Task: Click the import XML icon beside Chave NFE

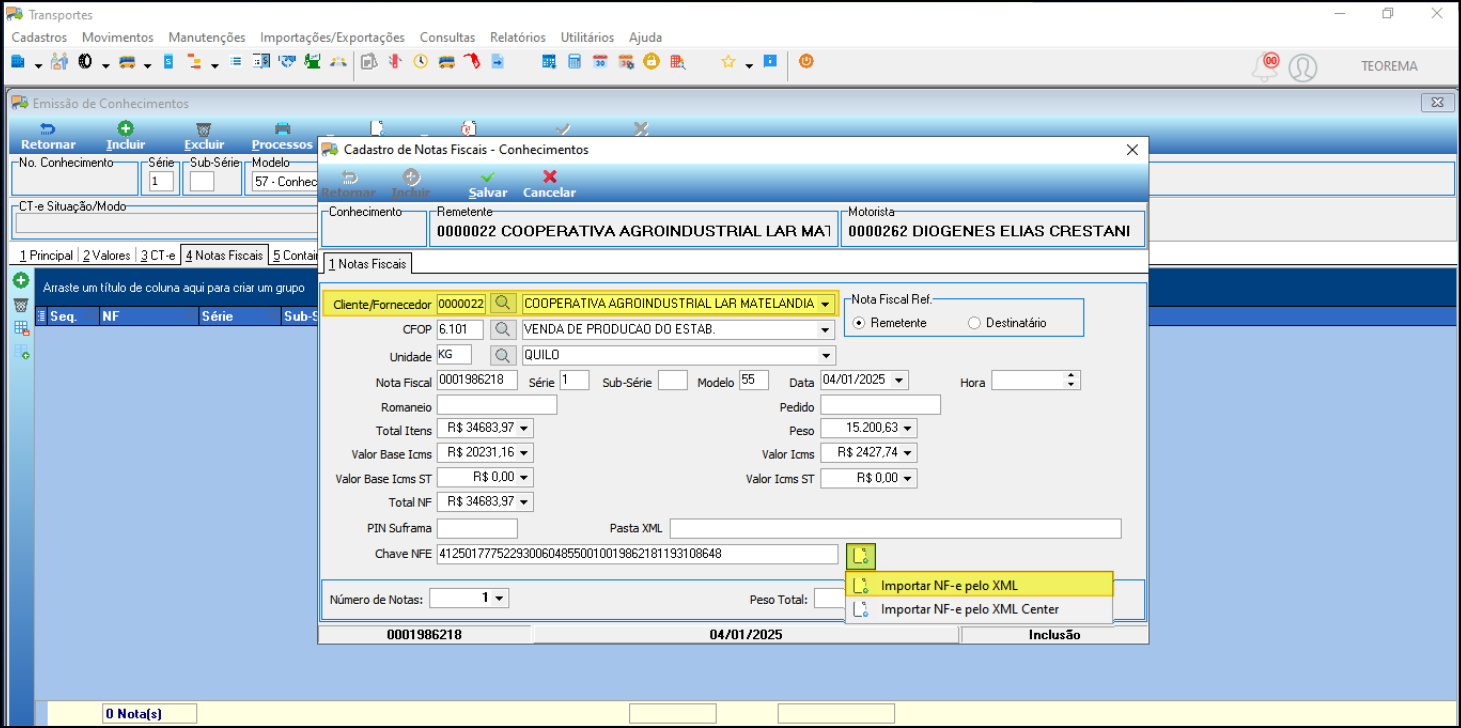Action: 860,555
